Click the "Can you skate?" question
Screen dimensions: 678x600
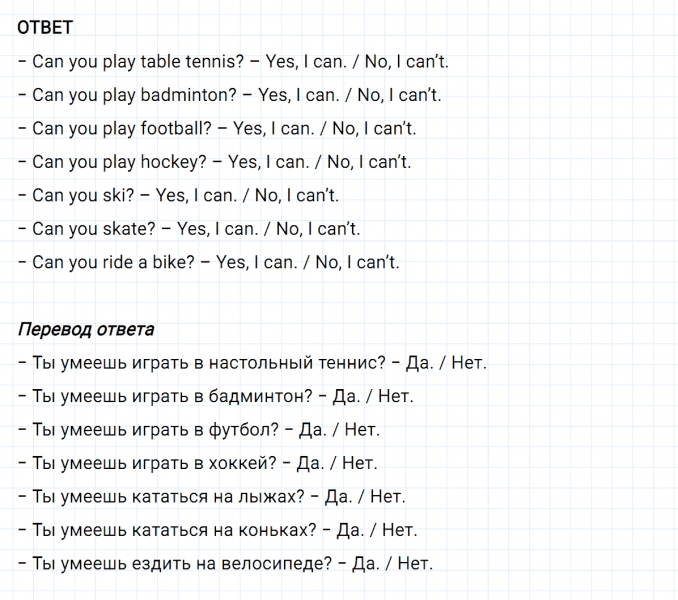[93, 229]
